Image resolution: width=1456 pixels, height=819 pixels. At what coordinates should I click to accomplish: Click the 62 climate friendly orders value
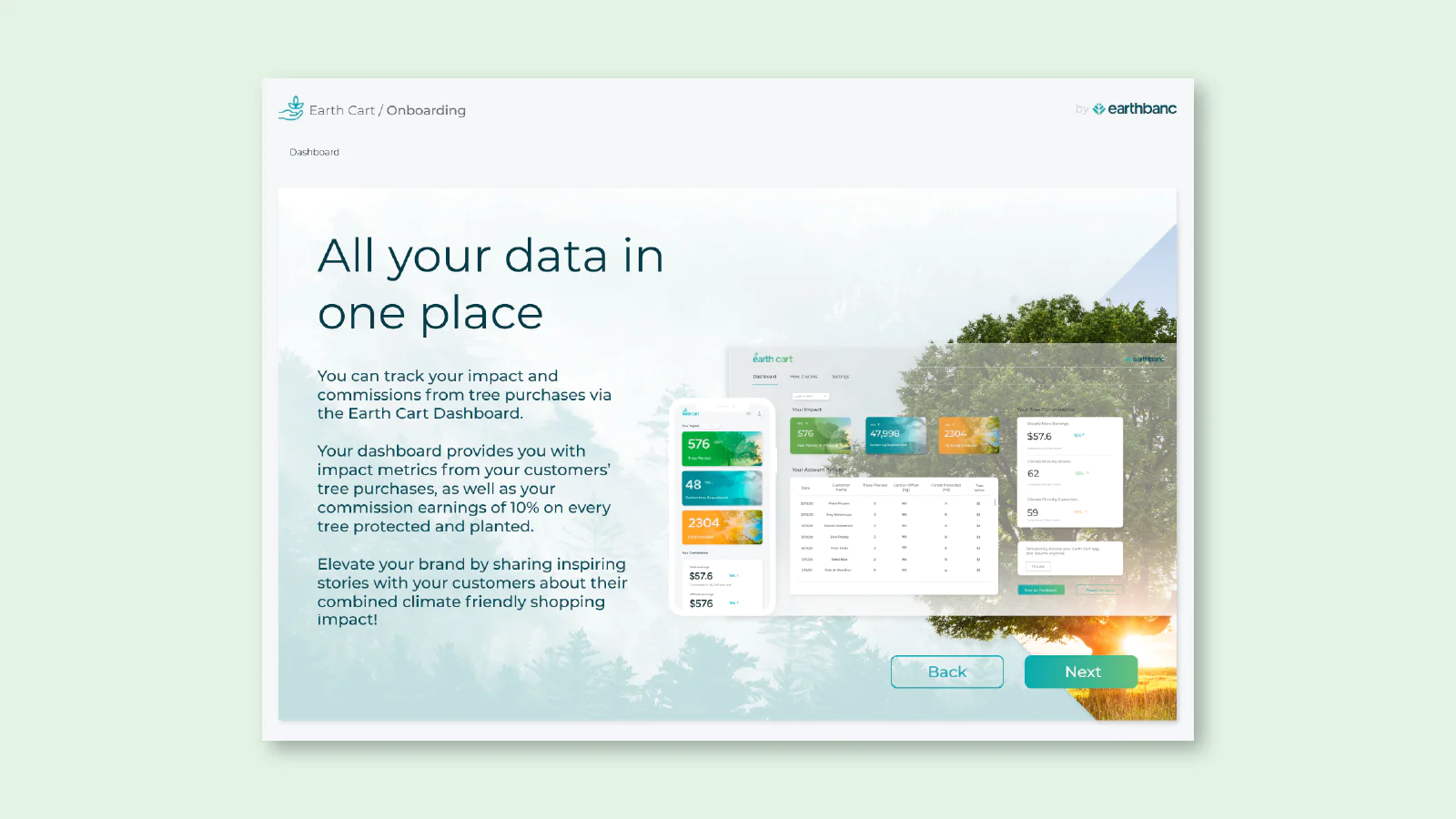click(1033, 474)
